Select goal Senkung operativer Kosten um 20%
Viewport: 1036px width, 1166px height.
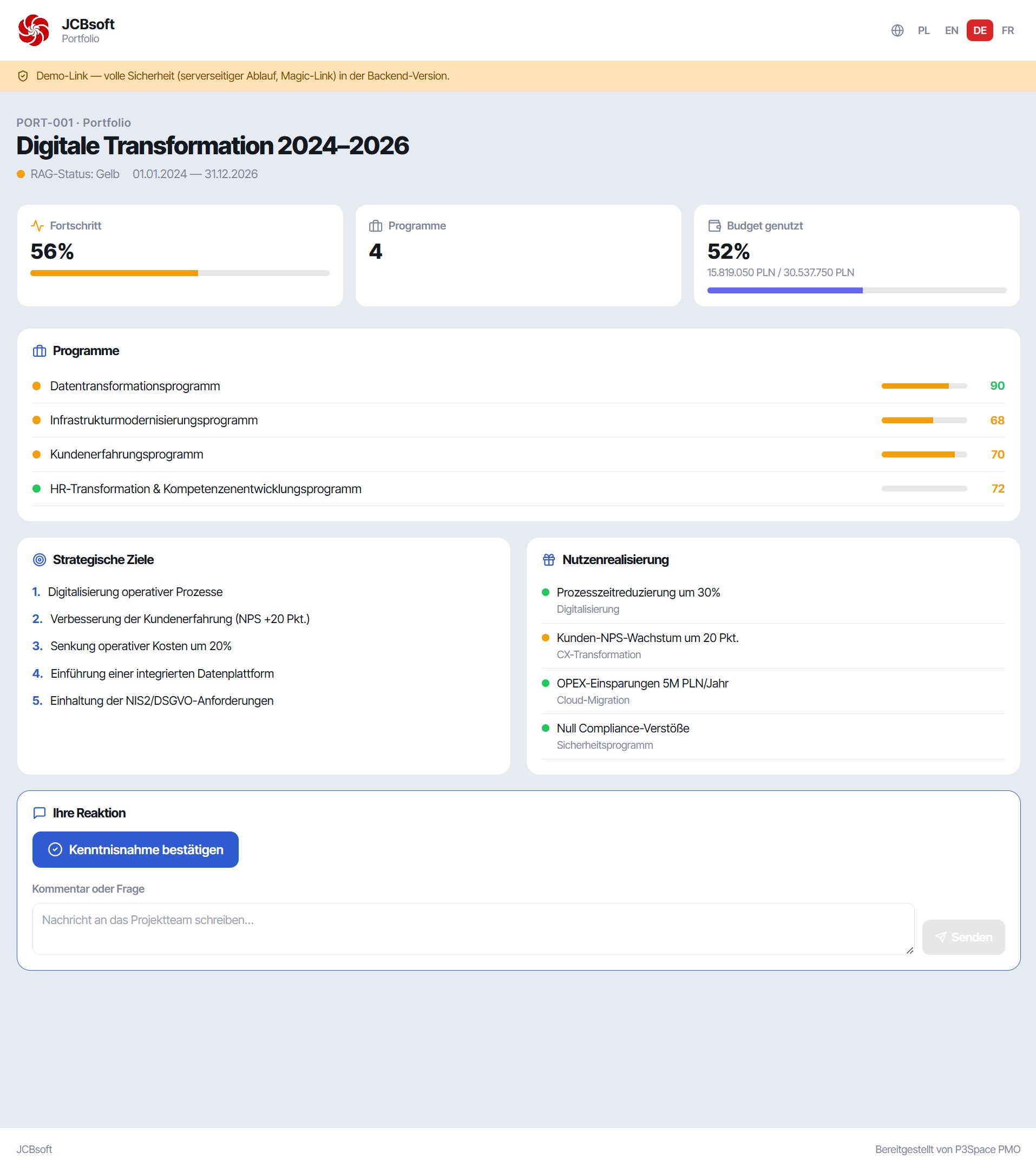point(141,646)
